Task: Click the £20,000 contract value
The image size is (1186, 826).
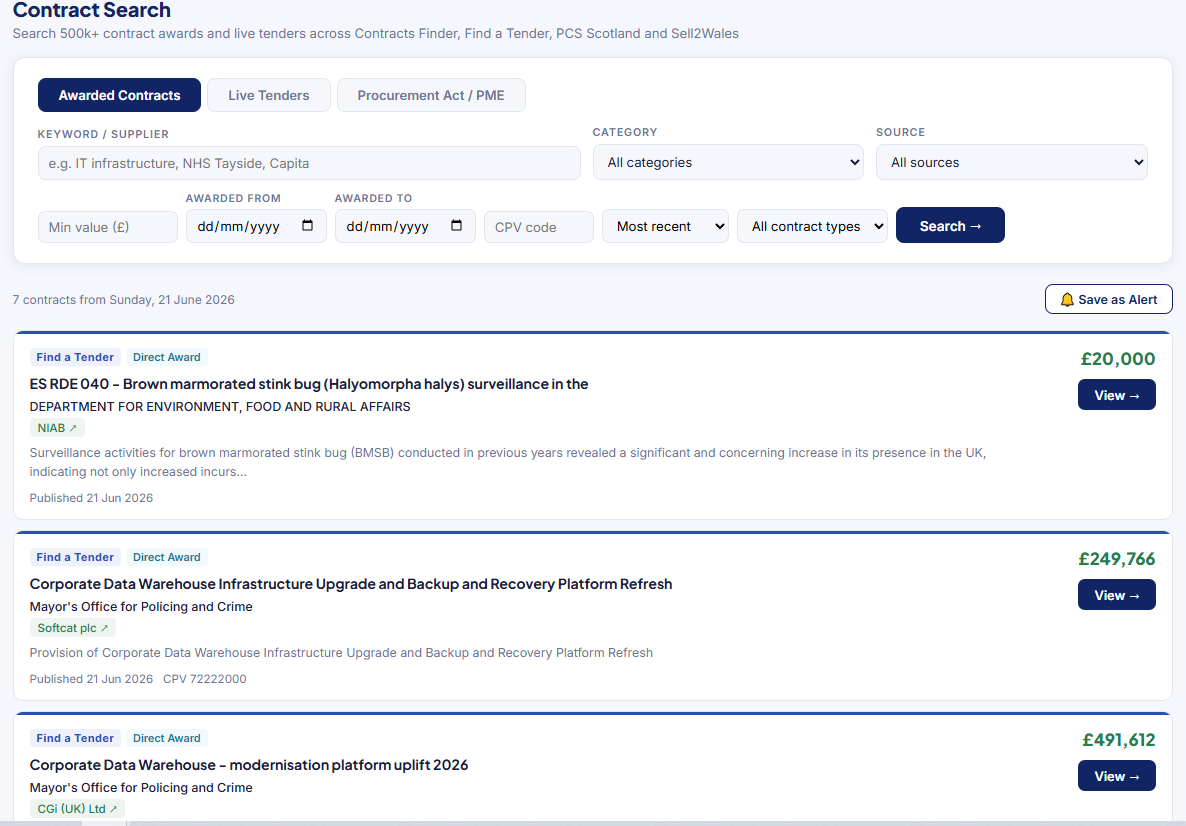Action: 1117,359
